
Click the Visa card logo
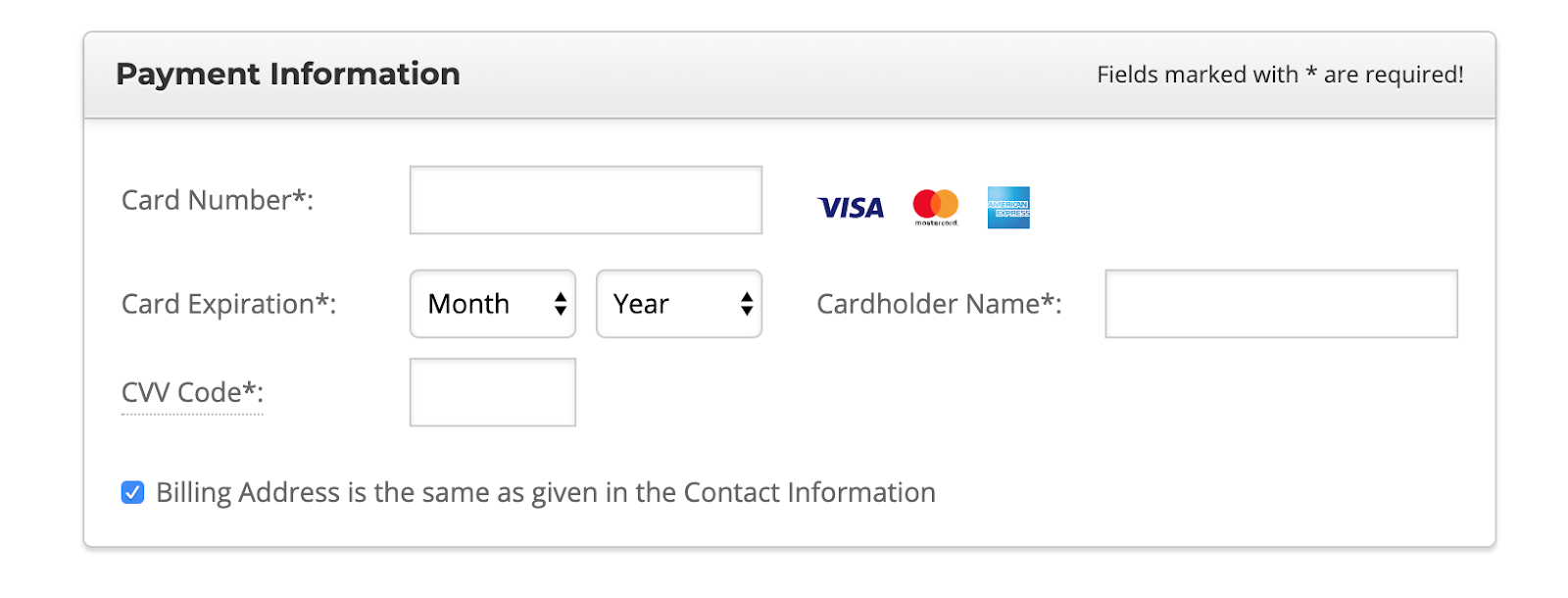(851, 208)
